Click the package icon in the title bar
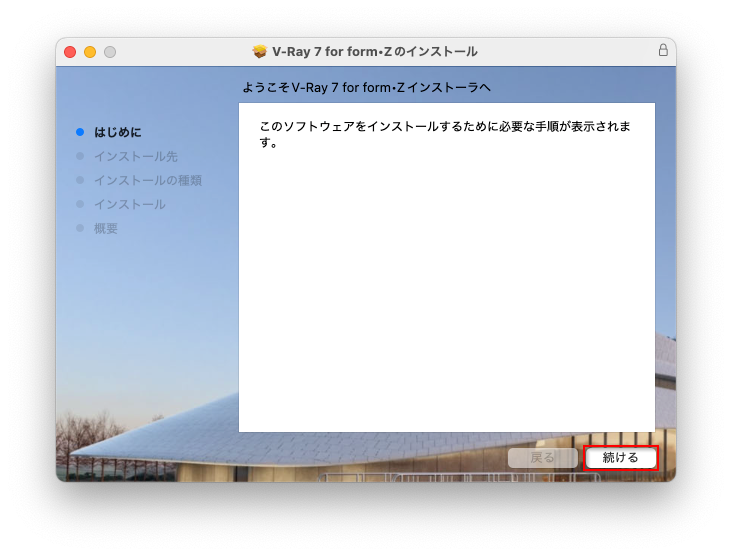 tap(260, 51)
